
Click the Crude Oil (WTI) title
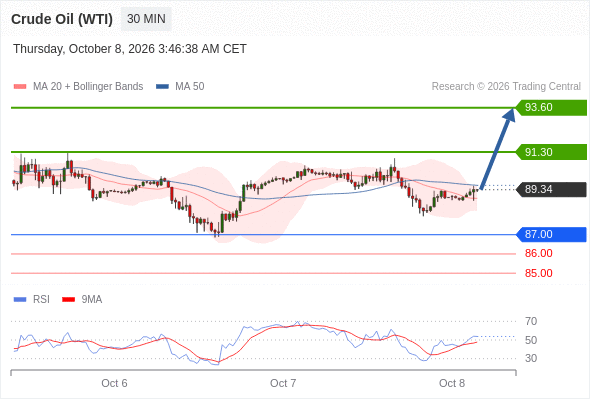pos(62,19)
